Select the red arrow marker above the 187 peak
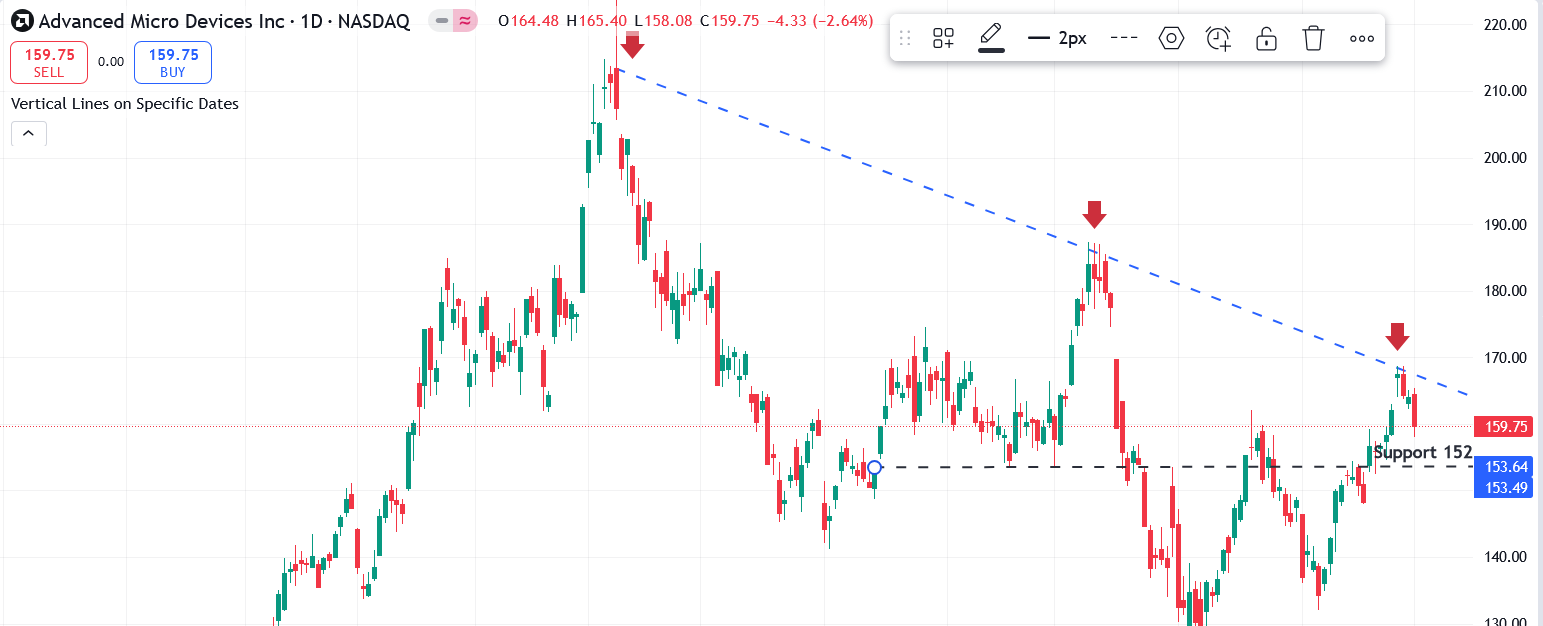This screenshot has height=626, width=1543. point(1094,214)
